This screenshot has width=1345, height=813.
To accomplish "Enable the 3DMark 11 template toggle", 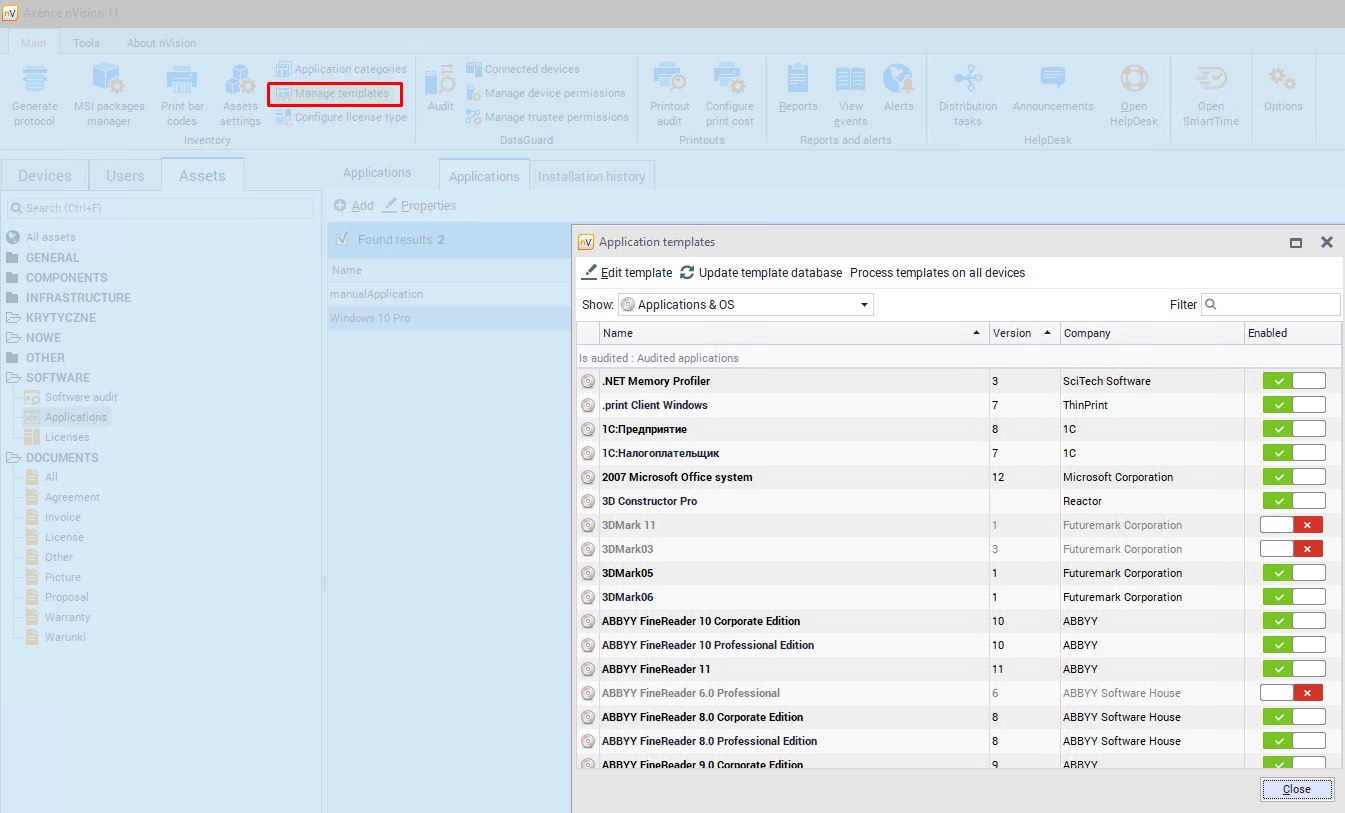I will click(x=1292, y=525).
